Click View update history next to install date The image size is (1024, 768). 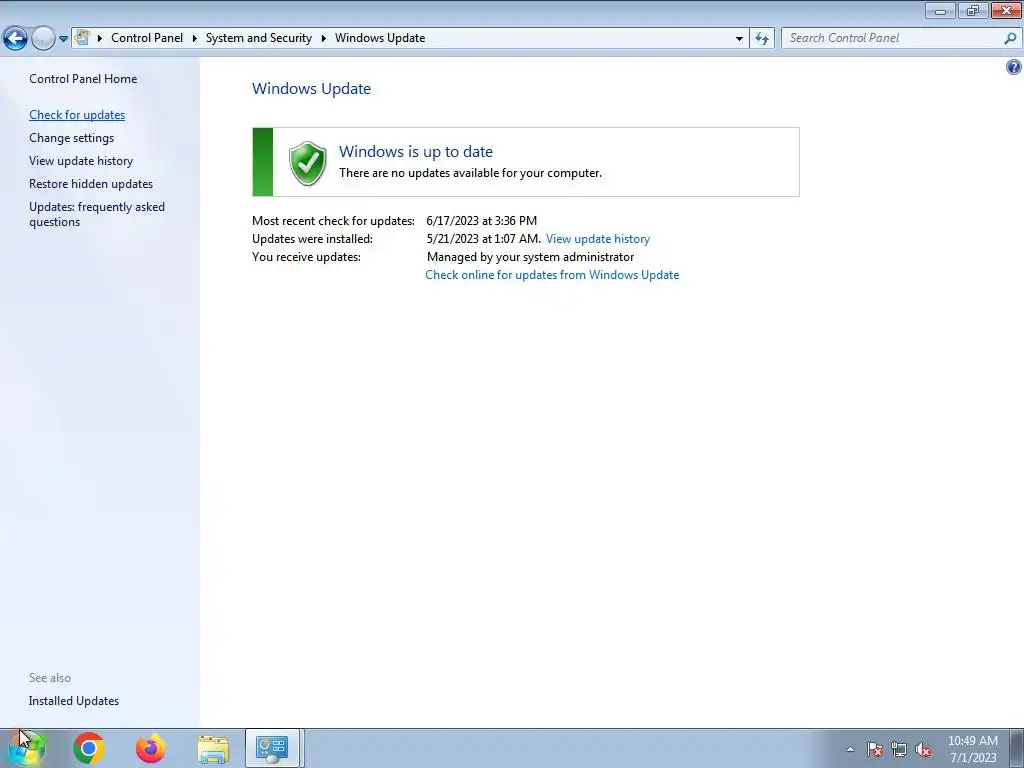(598, 239)
